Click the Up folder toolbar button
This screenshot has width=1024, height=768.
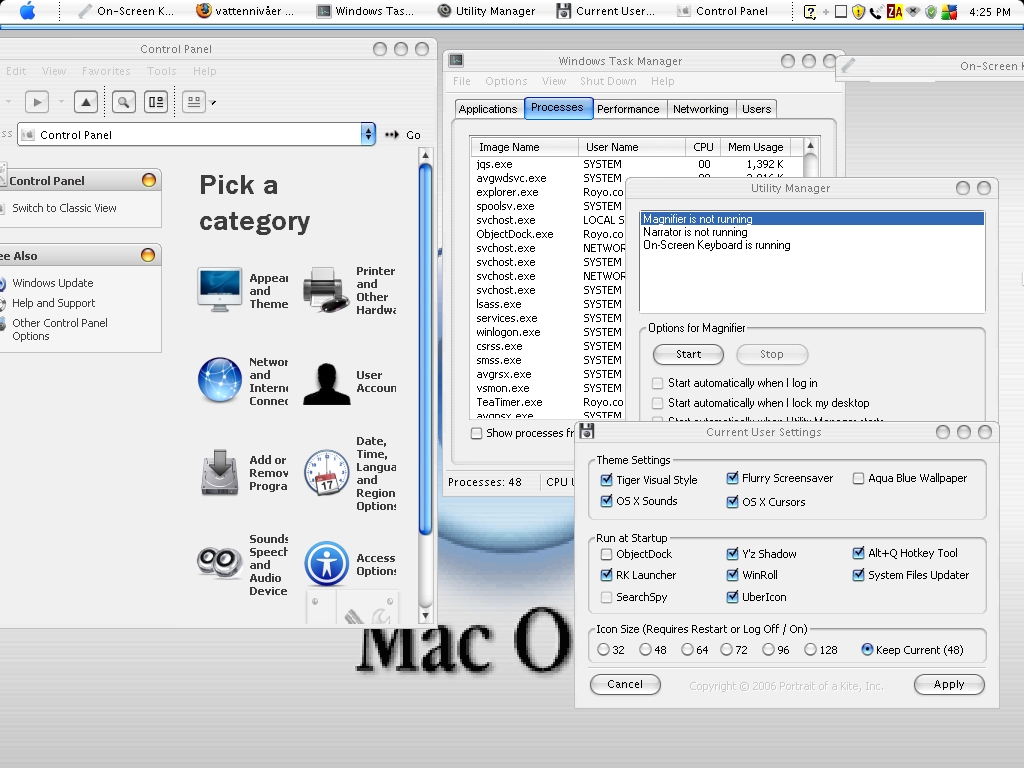click(x=86, y=102)
